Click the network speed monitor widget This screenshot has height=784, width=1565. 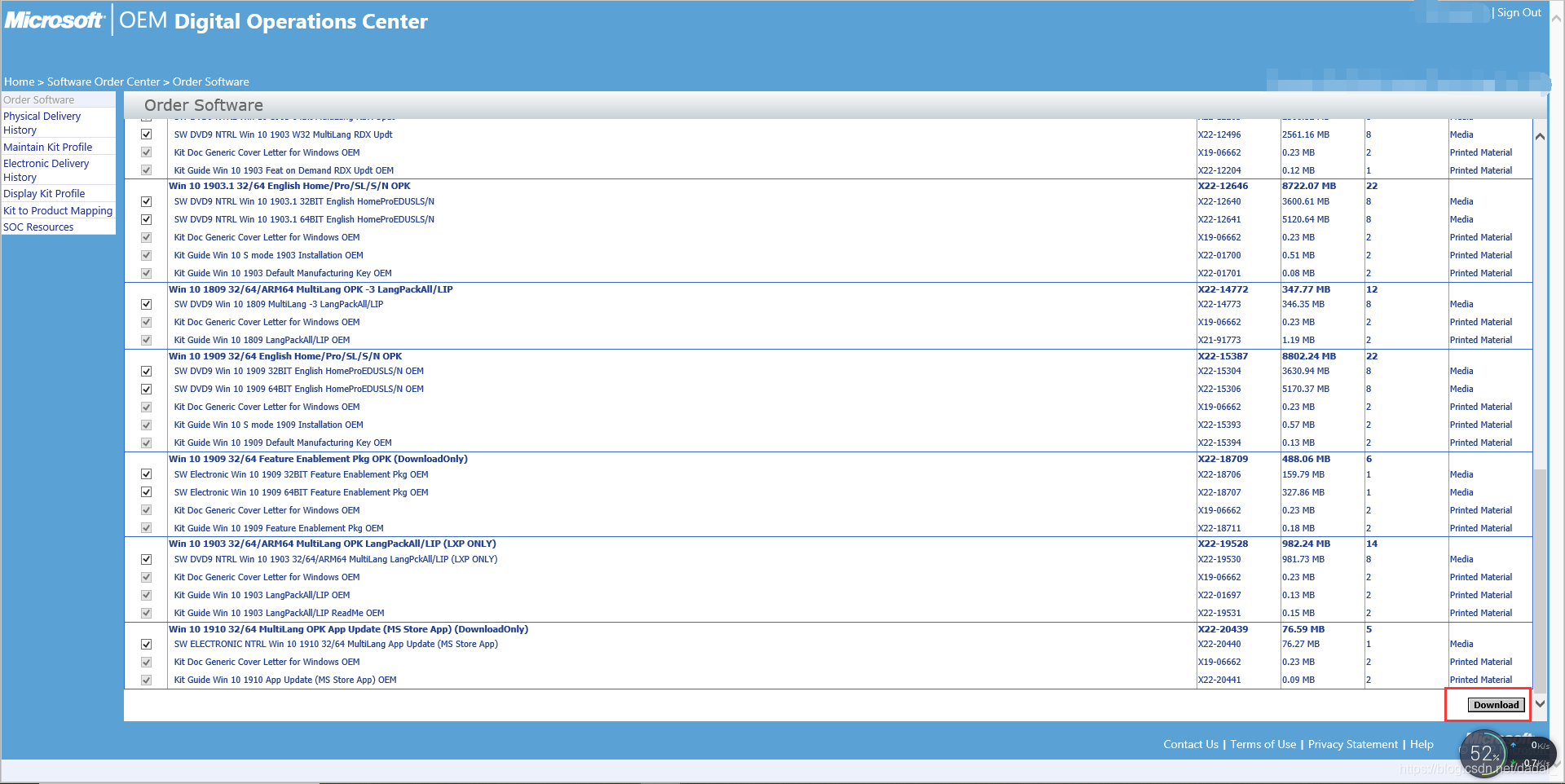tap(1507, 754)
